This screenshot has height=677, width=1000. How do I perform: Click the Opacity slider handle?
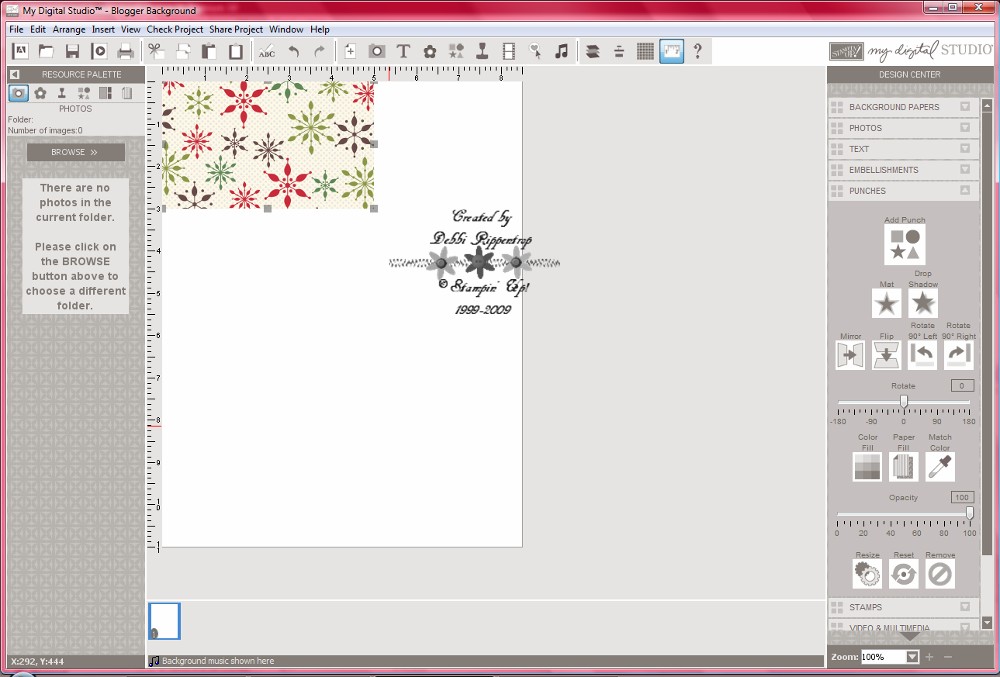pyautogui.click(x=969, y=513)
